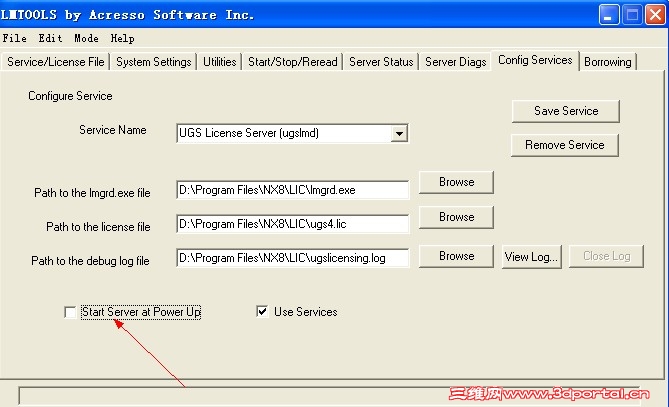Click the Remove Service button

coord(564,145)
